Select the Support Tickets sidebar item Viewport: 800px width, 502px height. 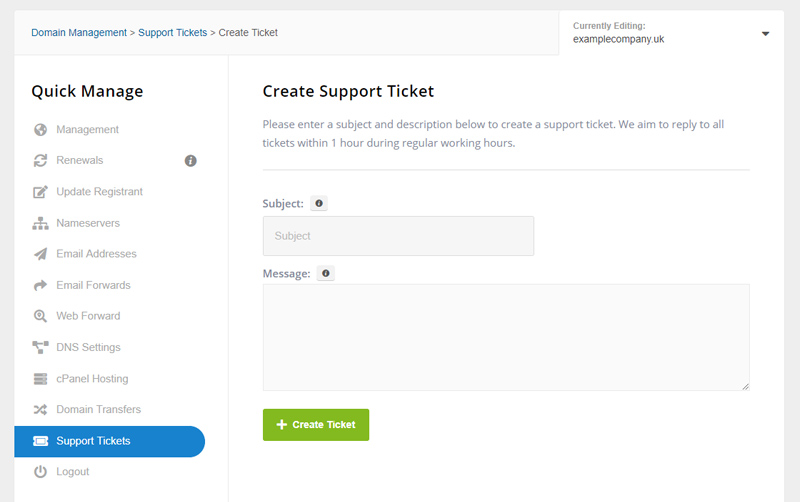point(93,441)
